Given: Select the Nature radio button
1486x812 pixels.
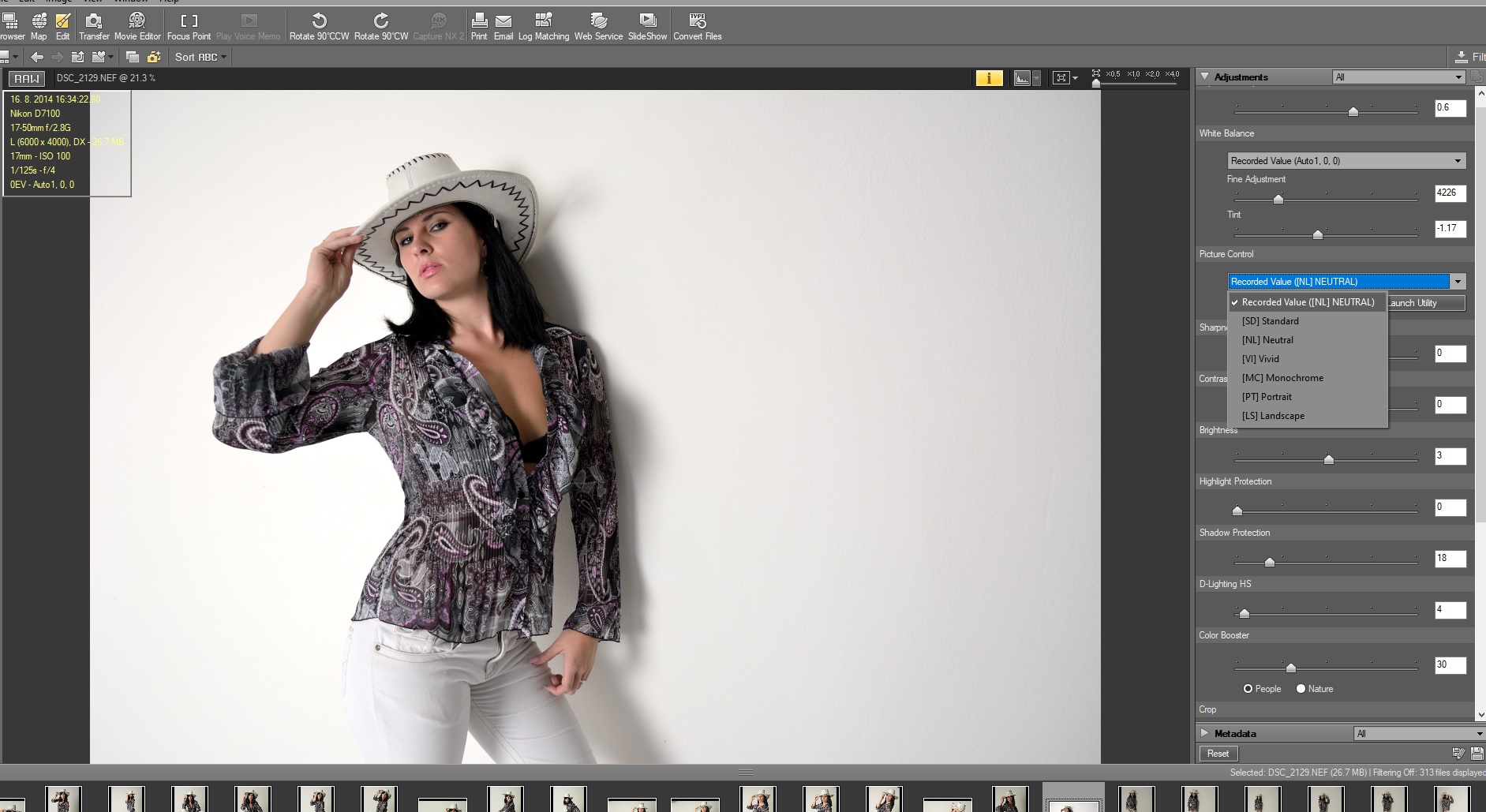Looking at the screenshot, I should (x=1301, y=689).
